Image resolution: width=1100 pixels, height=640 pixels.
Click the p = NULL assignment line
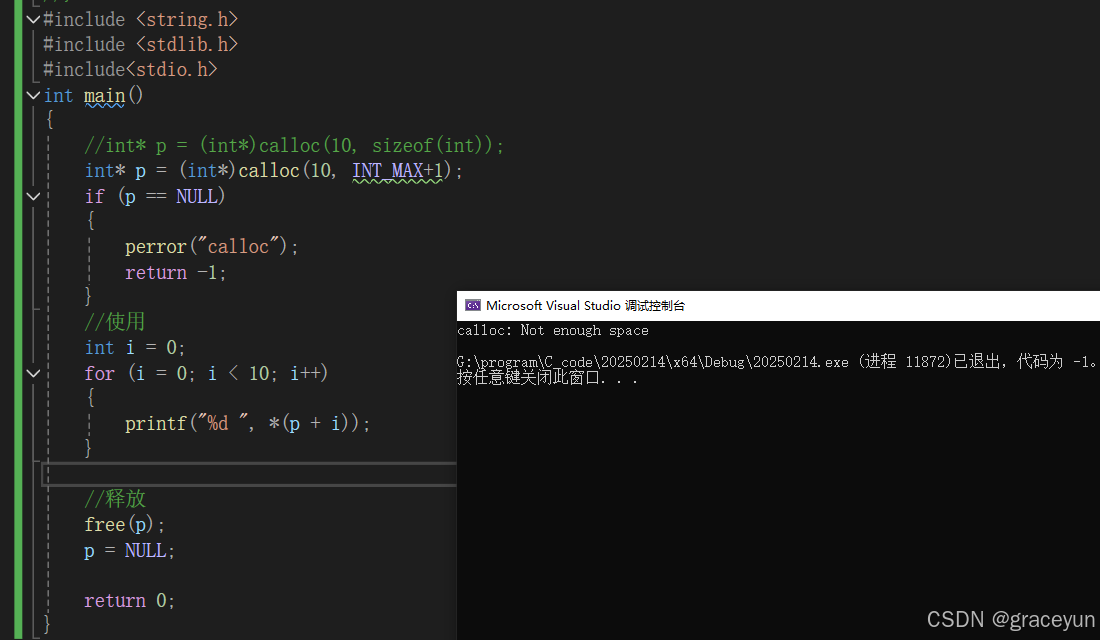coord(129,550)
